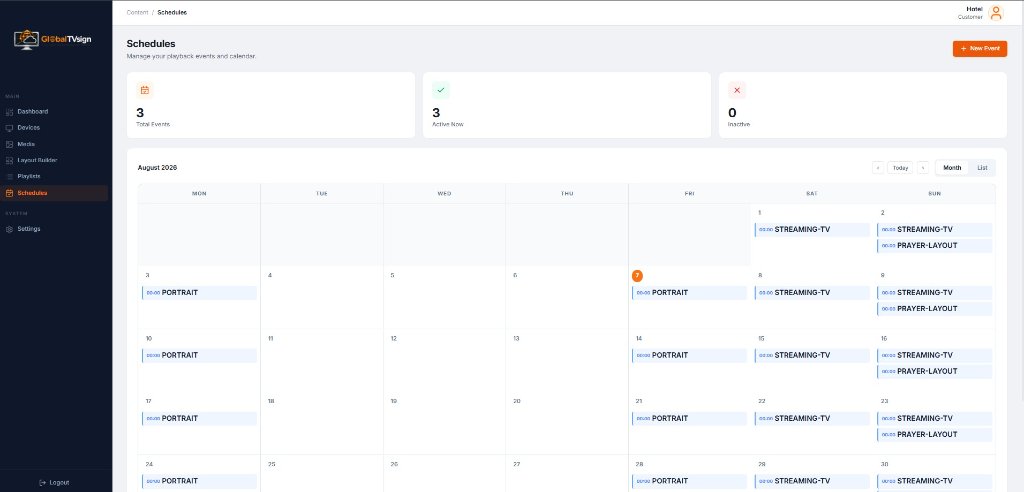The width and height of the screenshot is (1024, 492).
Task: Click the Dashboard sidebar icon
Action: (9, 112)
